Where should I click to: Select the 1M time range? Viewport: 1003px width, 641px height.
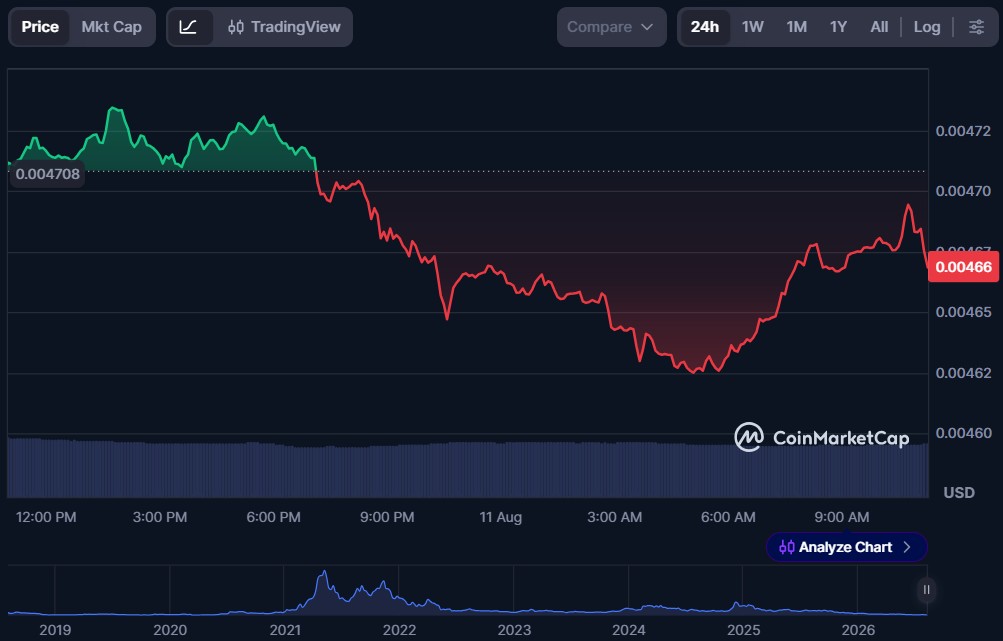796,27
